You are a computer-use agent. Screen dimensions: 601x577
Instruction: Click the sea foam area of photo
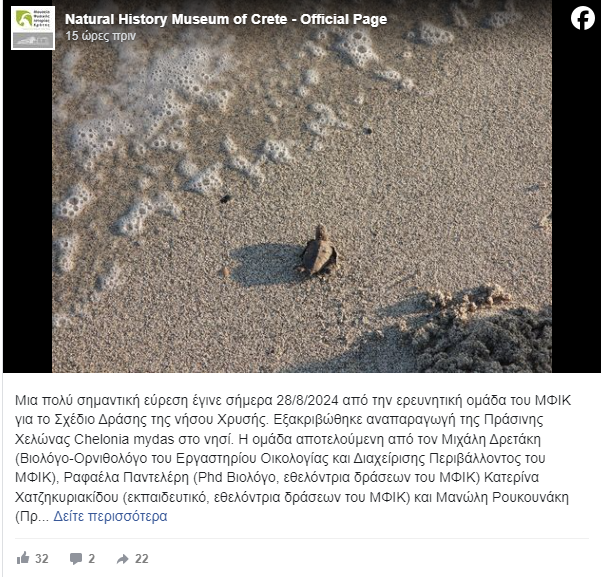tap(161, 115)
